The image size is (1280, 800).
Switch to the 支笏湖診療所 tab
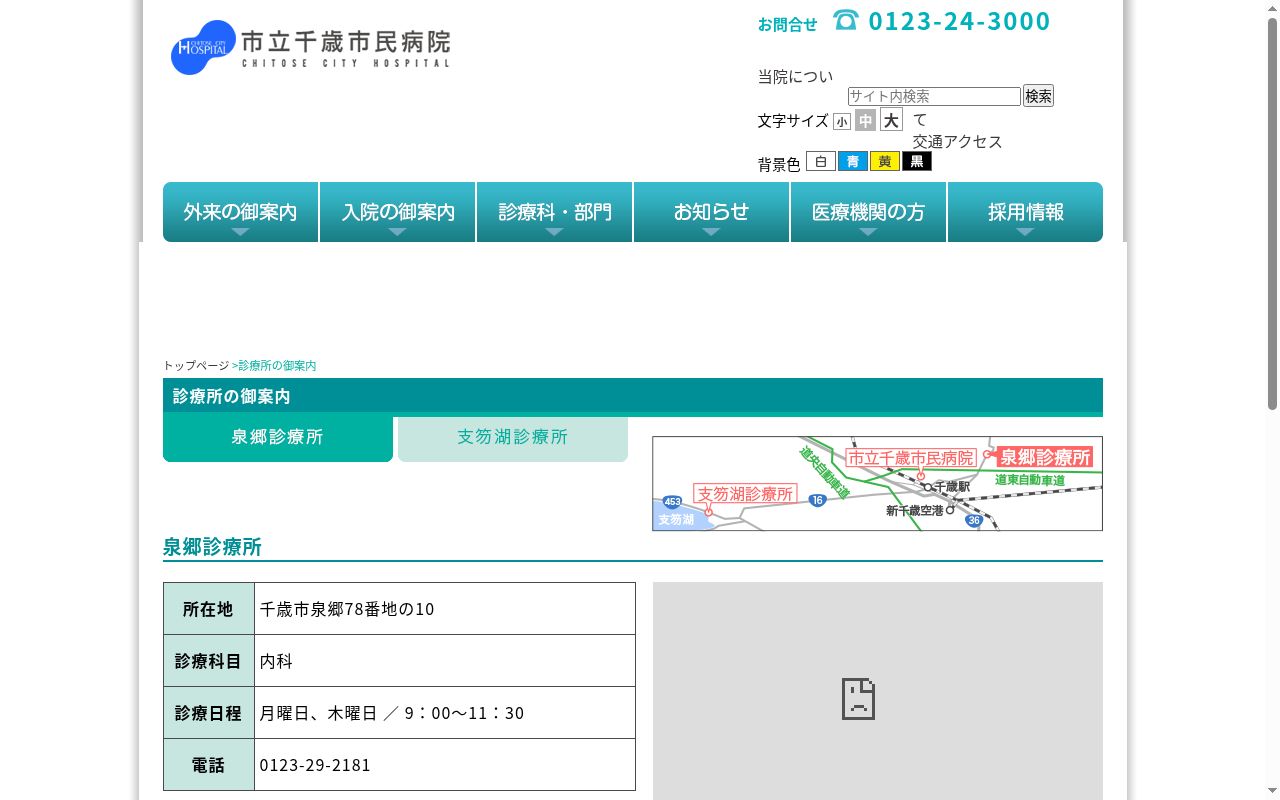point(513,438)
